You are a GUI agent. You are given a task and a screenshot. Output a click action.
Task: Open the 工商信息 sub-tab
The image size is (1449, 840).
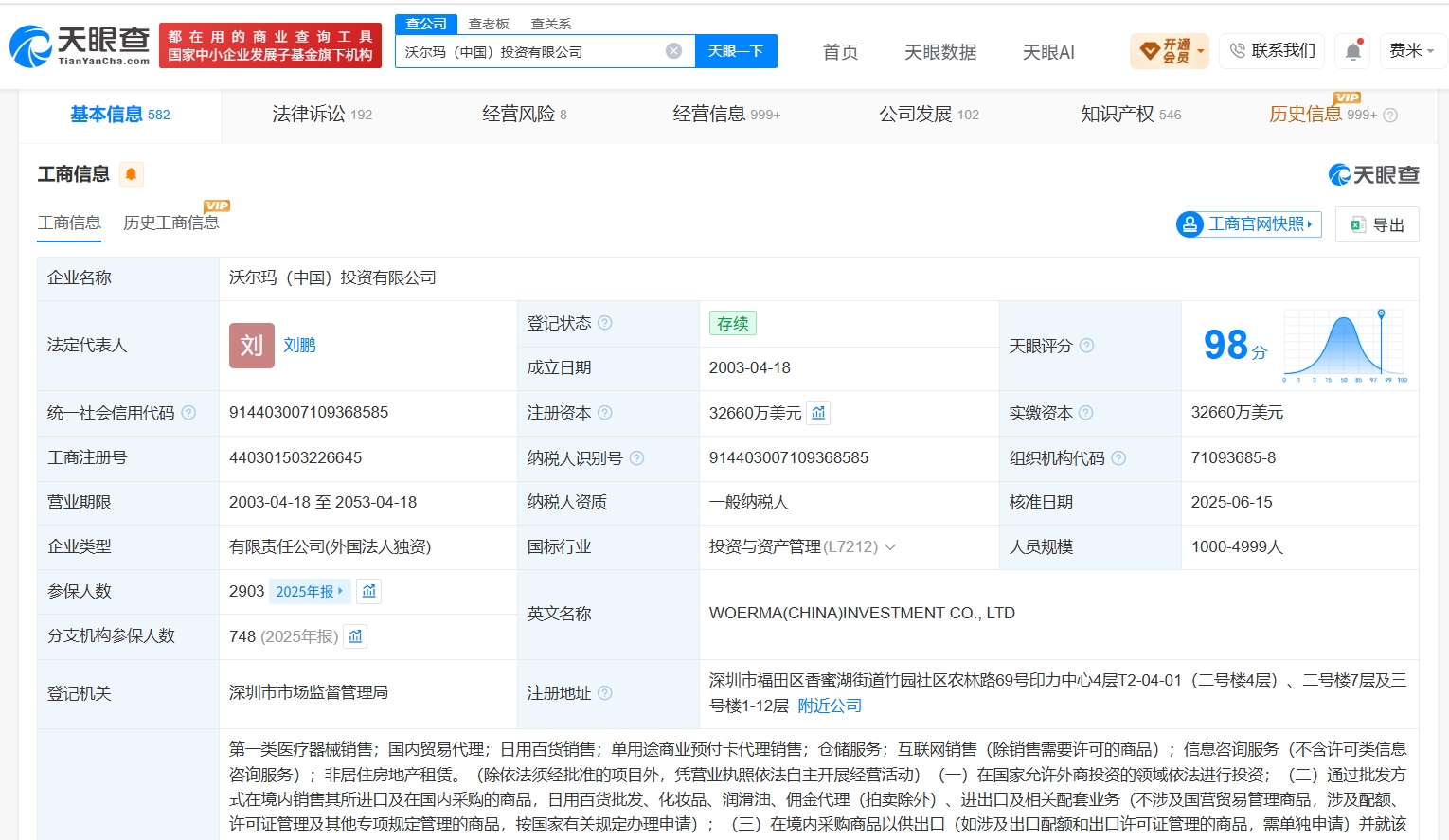69,223
